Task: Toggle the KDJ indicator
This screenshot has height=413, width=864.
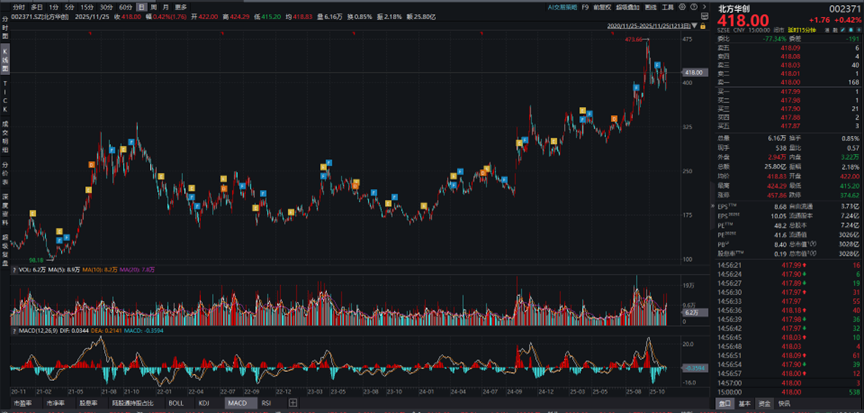Action: (x=204, y=403)
